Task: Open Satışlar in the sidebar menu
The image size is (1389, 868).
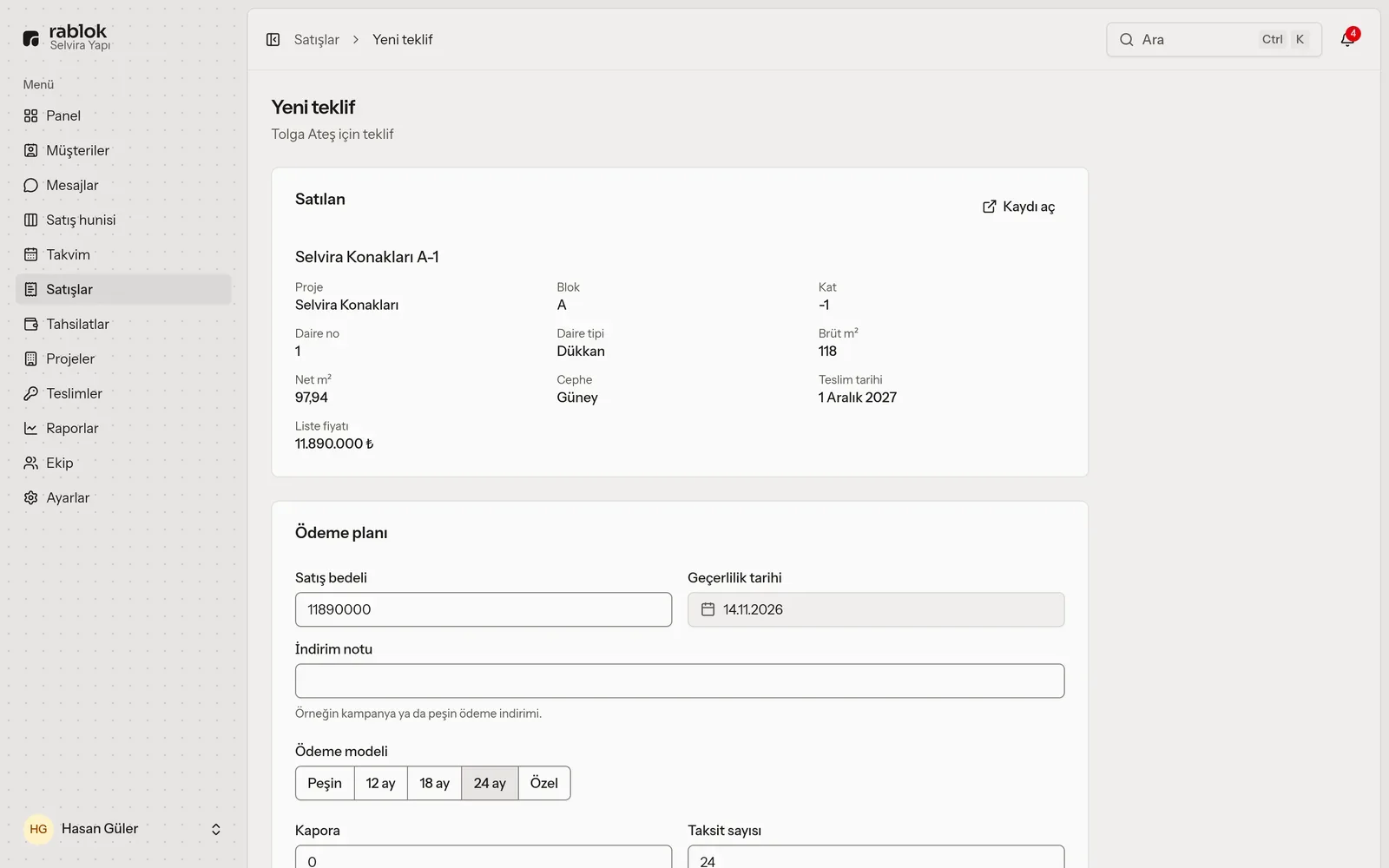Action: click(x=123, y=289)
